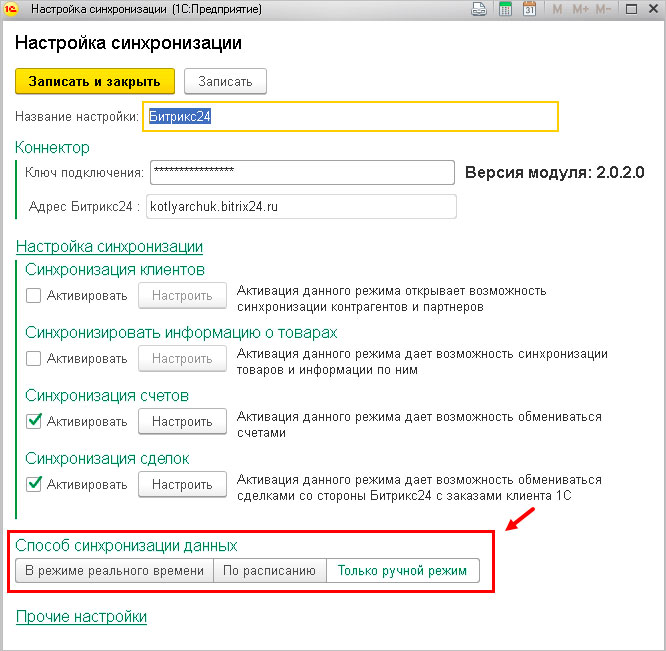Viewport: 666px width, 651px height.
Task: Click the Записать и закрыть button
Action: 95,81
